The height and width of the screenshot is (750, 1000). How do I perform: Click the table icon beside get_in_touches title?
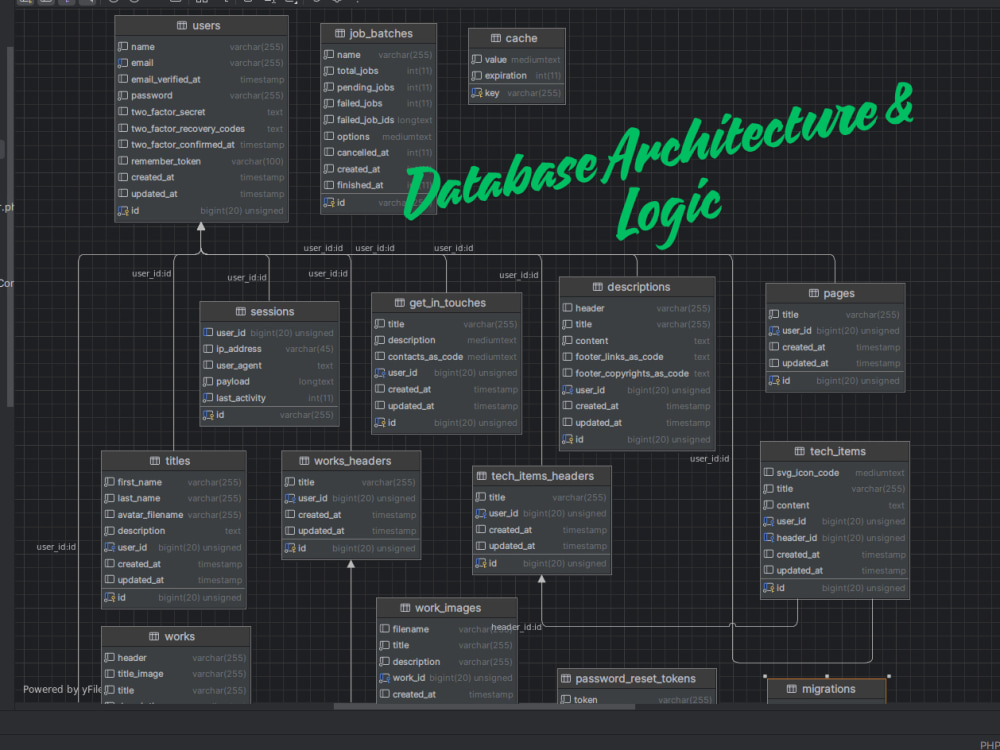[x=400, y=302]
